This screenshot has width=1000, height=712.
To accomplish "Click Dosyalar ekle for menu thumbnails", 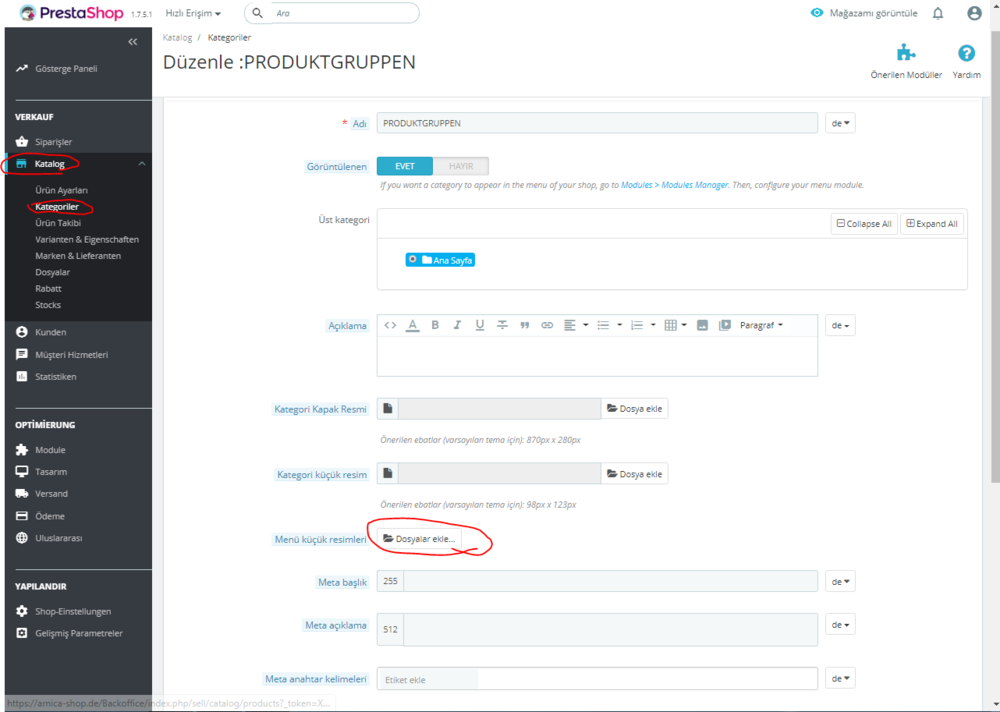I will pyautogui.click(x=419, y=538).
